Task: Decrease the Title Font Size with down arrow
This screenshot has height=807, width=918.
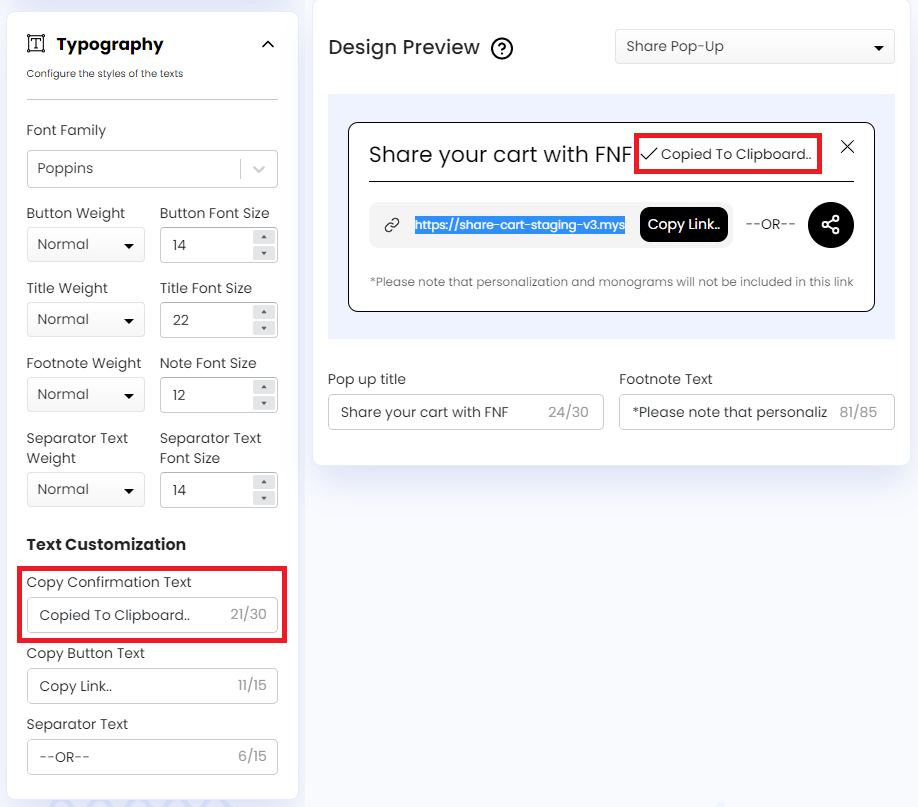Action: click(264, 328)
